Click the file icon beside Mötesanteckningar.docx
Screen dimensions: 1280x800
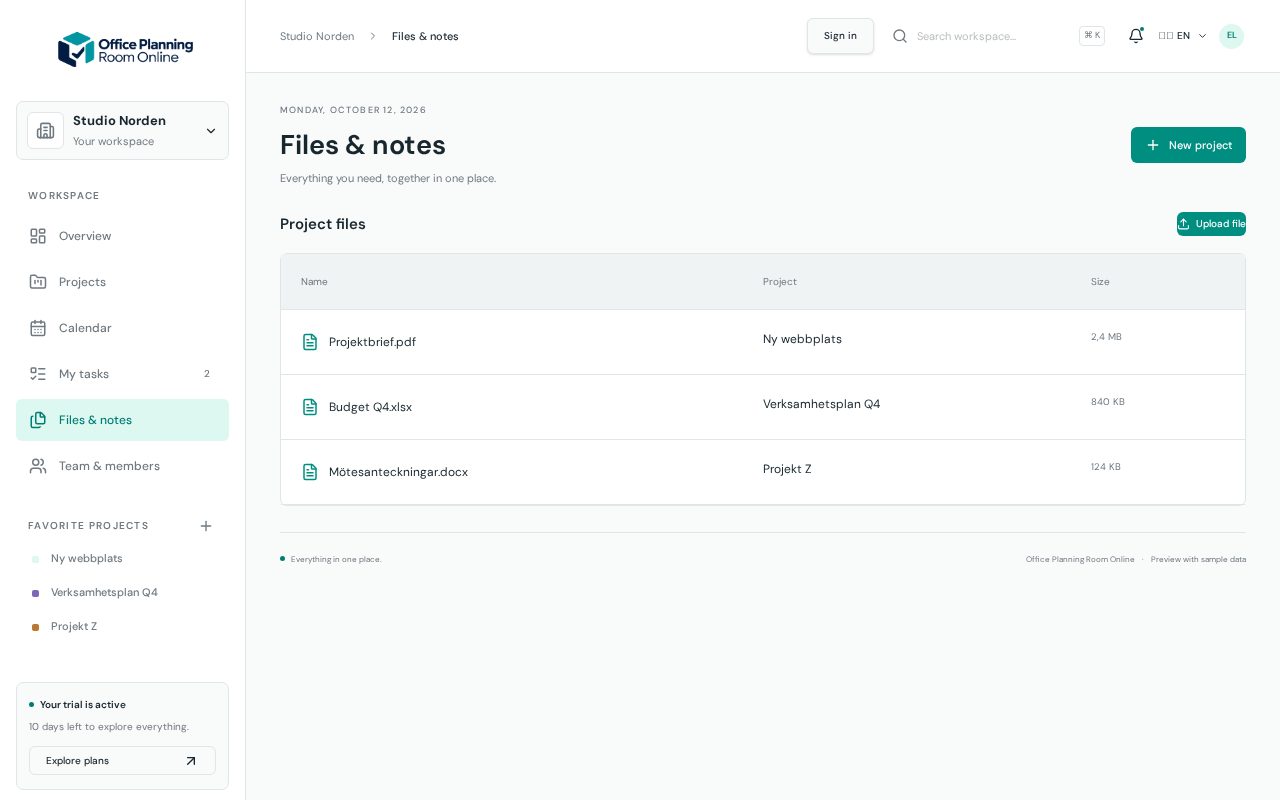310,472
